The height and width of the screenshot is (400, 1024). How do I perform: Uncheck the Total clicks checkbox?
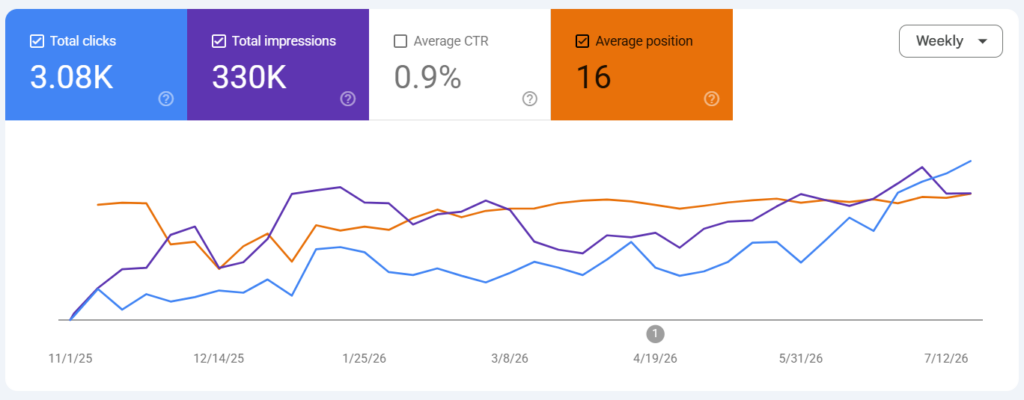pos(37,41)
